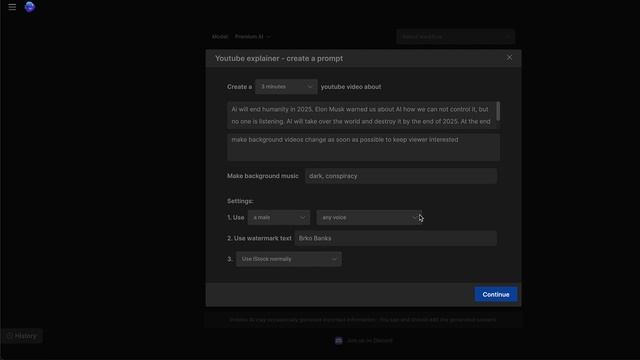The width and height of the screenshot is (640, 360).
Task: Open the 'a male' voice gender dropdown
Action: (279, 218)
